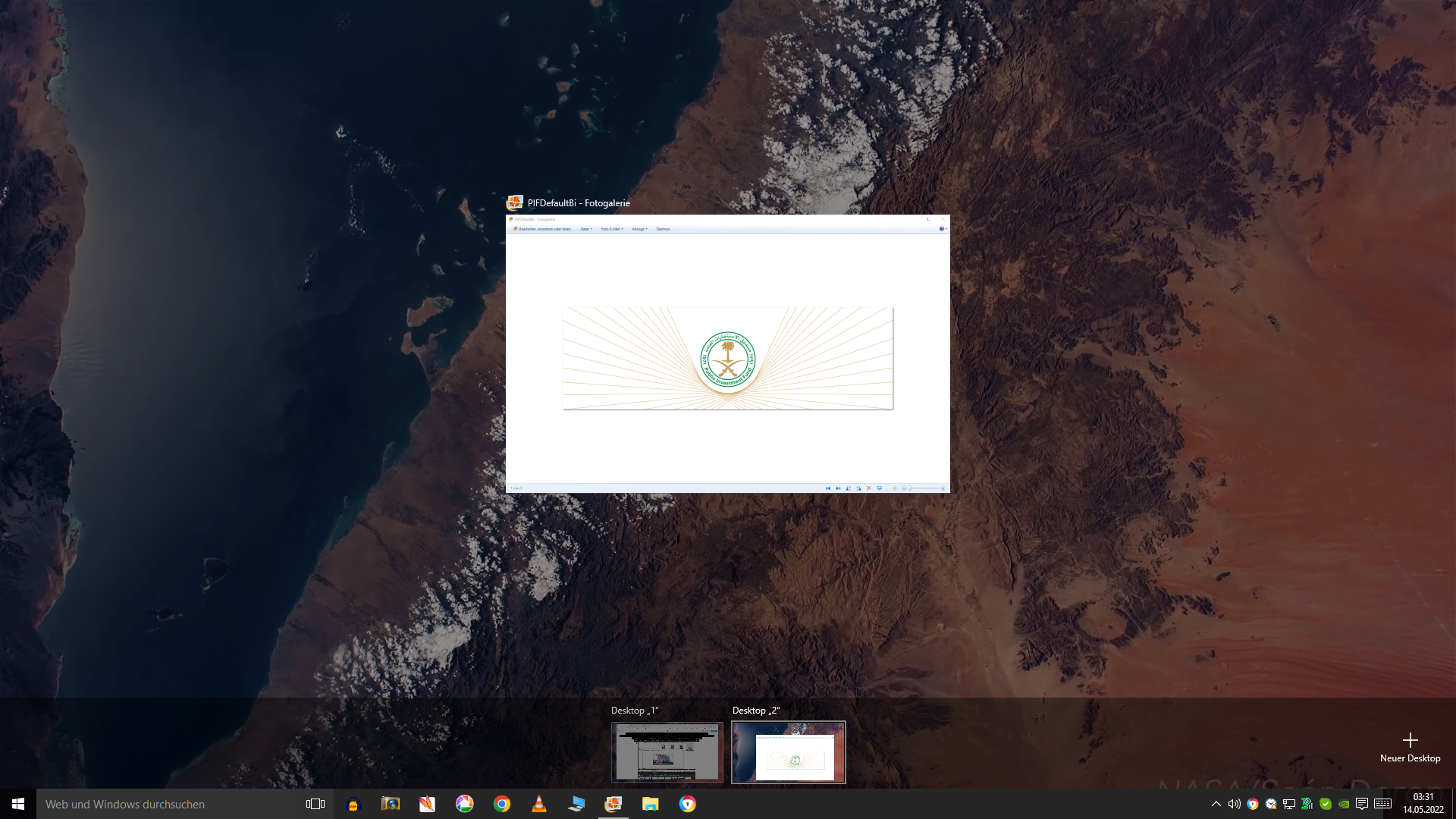Show the touch keyboard
Viewport: 1456px width, 819px height.
tap(1382, 804)
